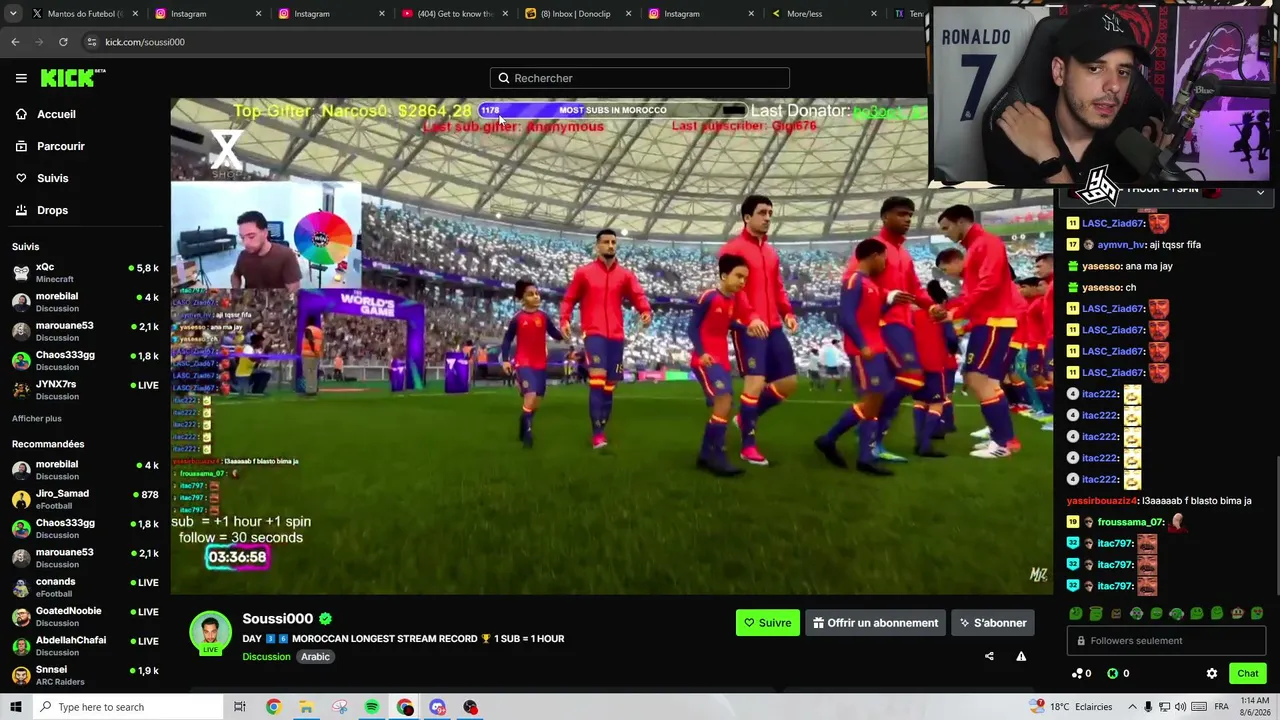Select the Arabic language tag
Image resolution: width=1280 pixels, height=720 pixels.
click(315, 657)
